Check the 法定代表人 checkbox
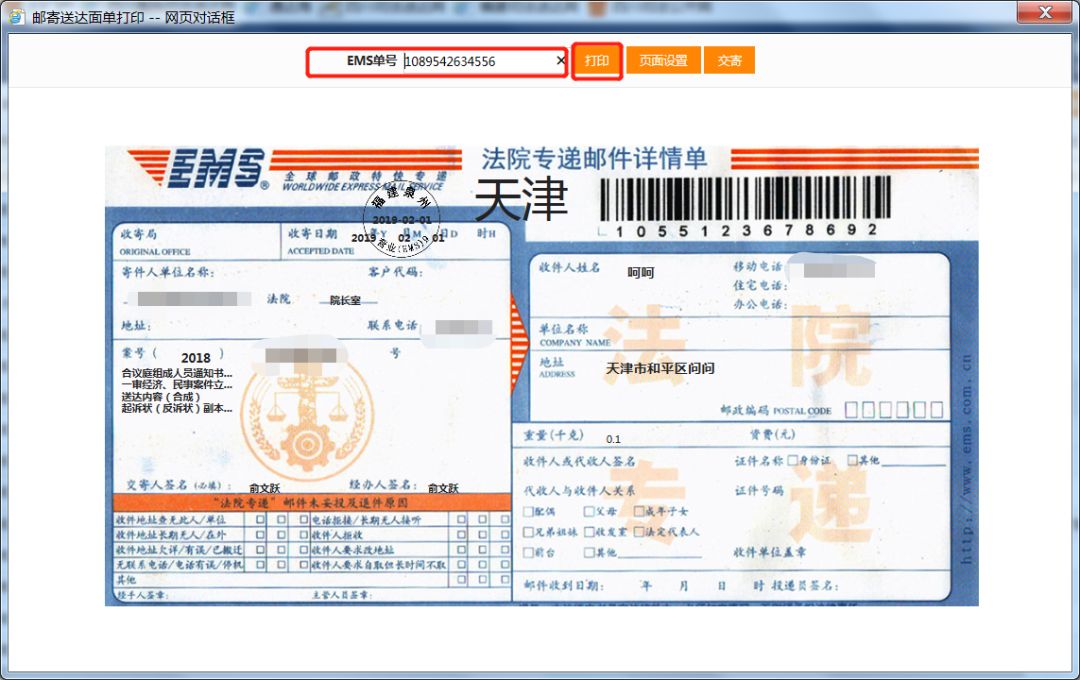 [x=638, y=530]
